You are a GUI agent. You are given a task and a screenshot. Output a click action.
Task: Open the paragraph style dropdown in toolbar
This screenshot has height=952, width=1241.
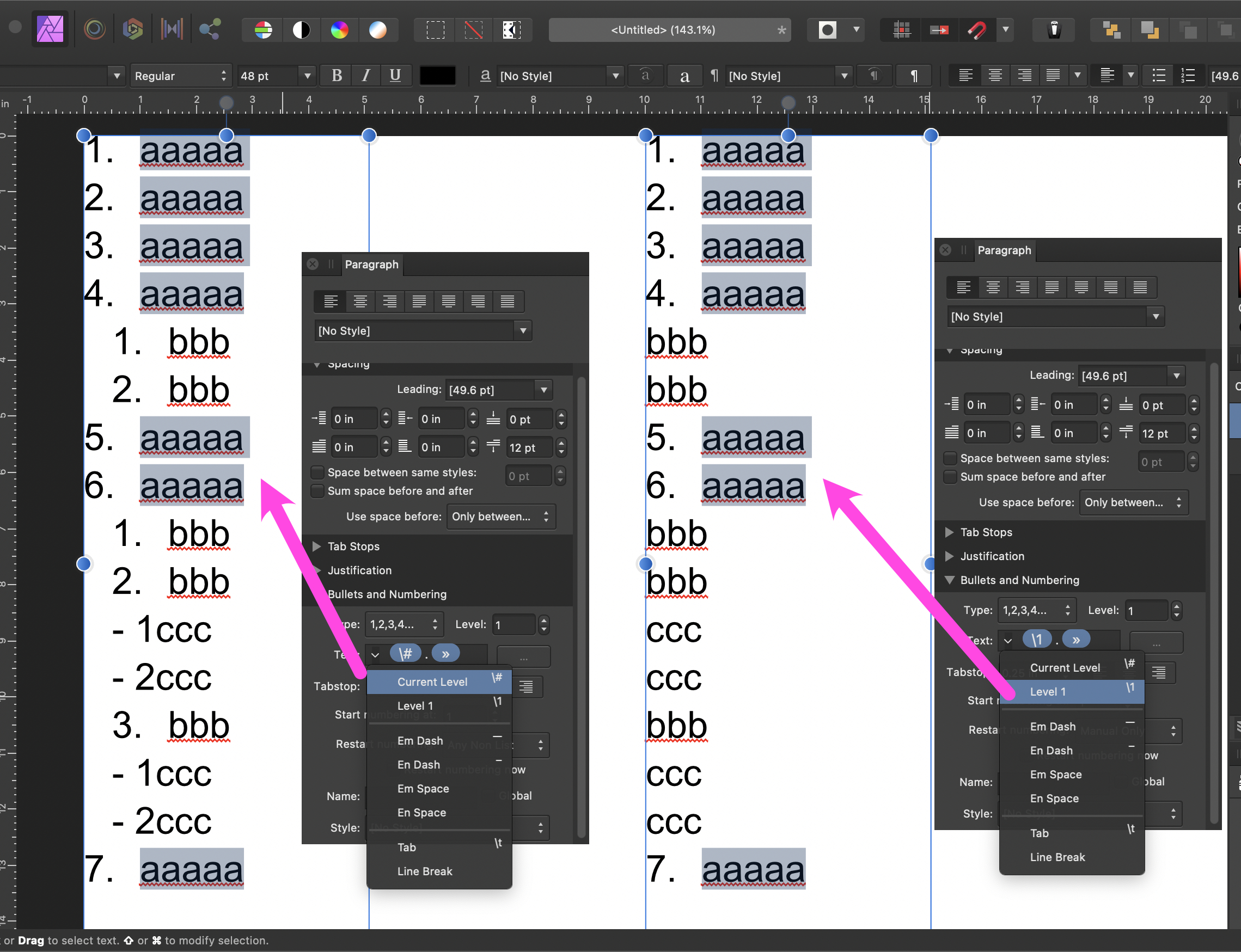click(844, 75)
